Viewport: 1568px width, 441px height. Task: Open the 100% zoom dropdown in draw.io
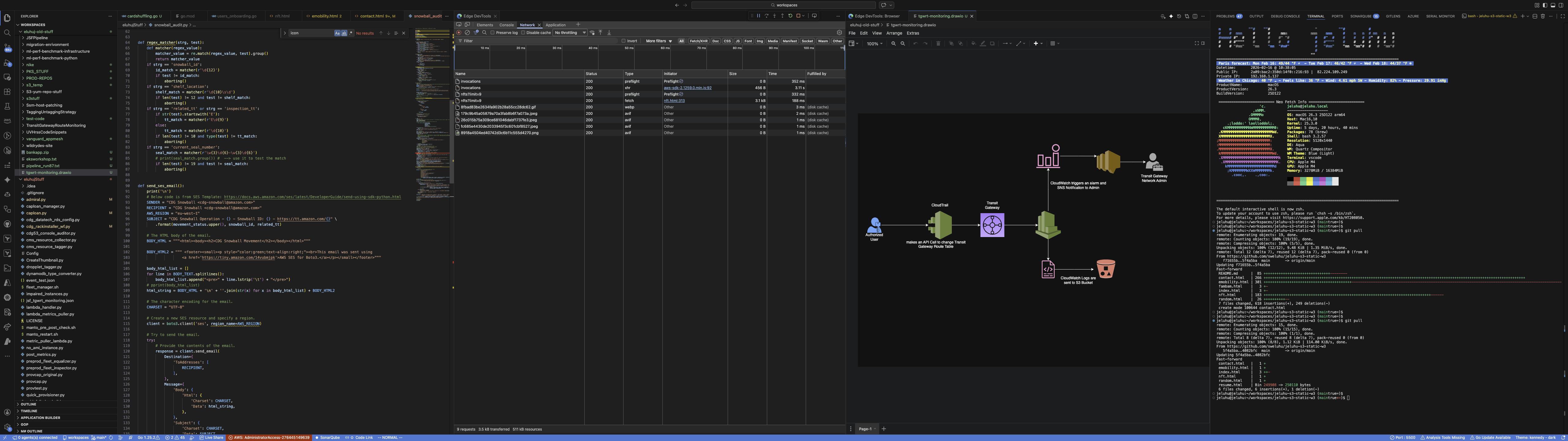coord(875,44)
